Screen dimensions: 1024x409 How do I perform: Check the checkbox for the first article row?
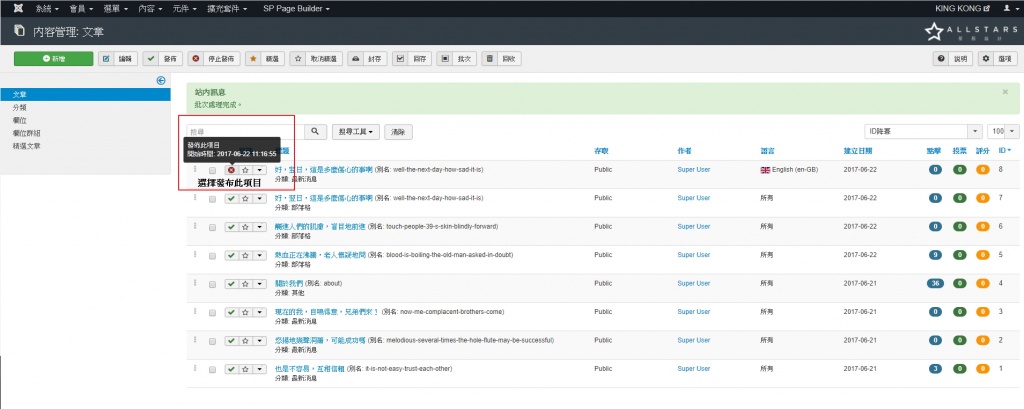coord(212,171)
